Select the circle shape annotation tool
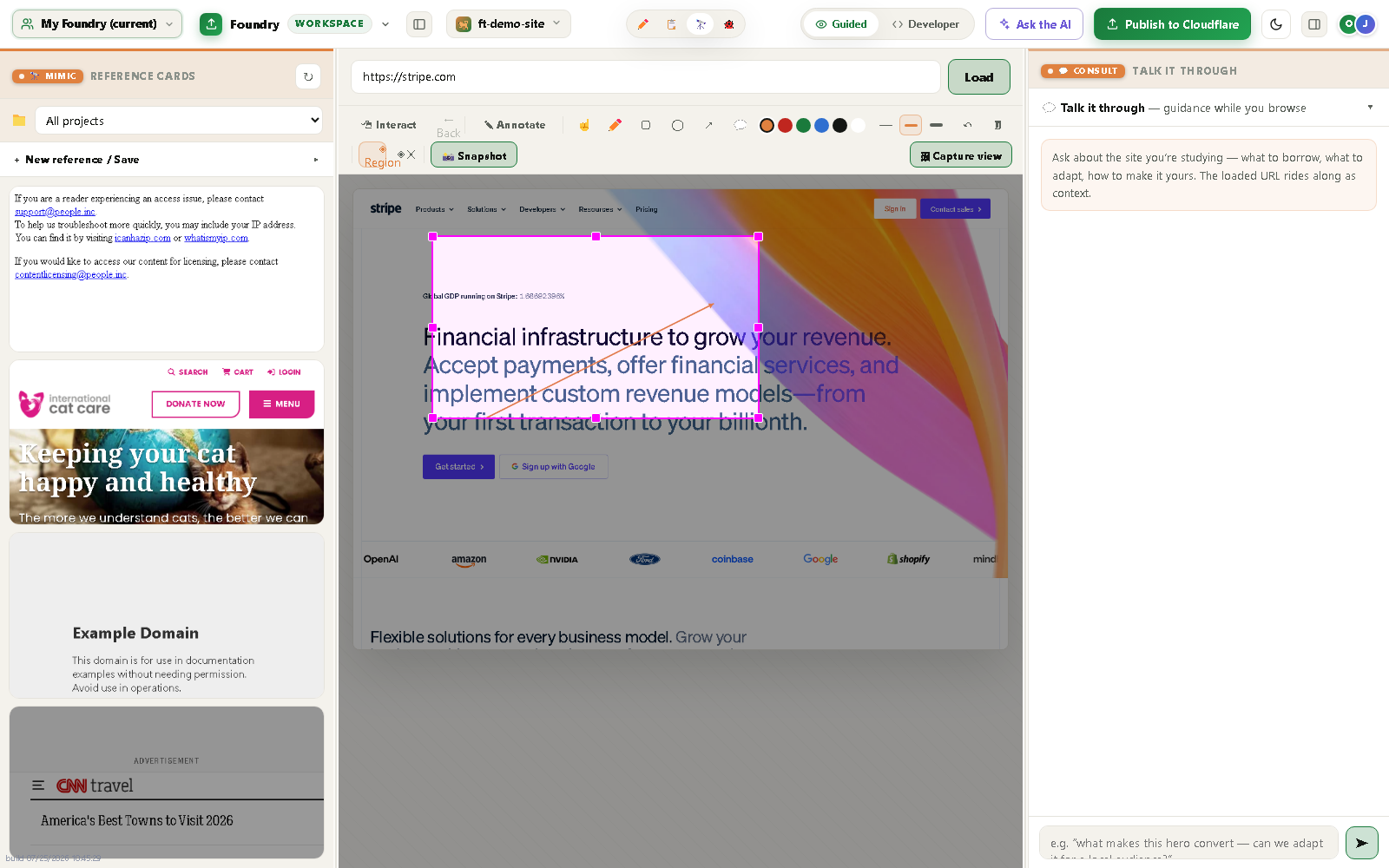Image resolution: width=1389 pixels, height=868 pixels. [677, 125]
